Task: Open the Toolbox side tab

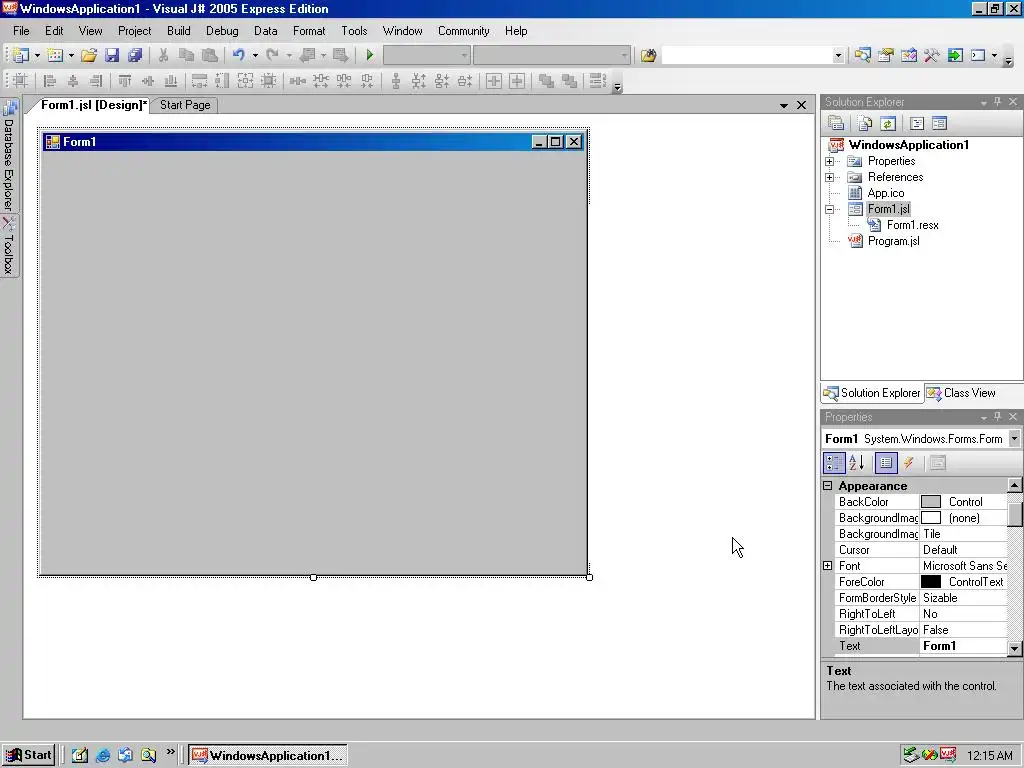Action: (8, 247)
